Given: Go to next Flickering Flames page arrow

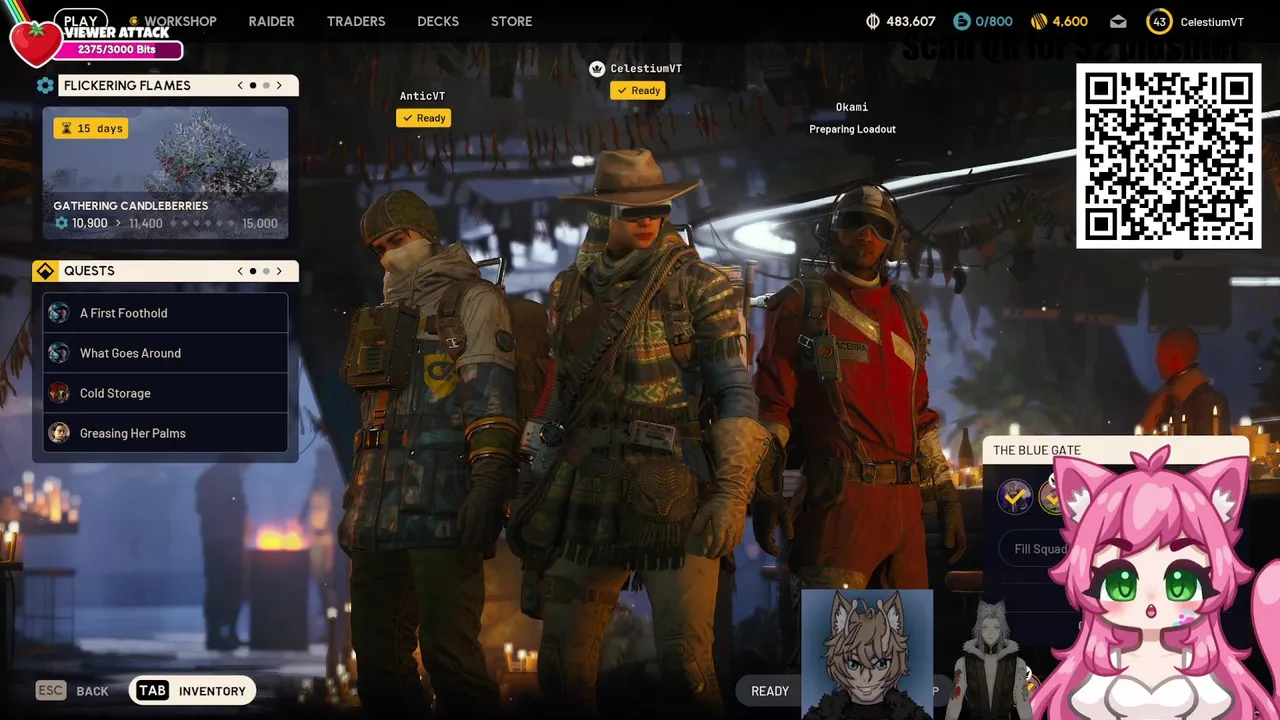Looking at the screenshot, I should [x=279, y=85].
